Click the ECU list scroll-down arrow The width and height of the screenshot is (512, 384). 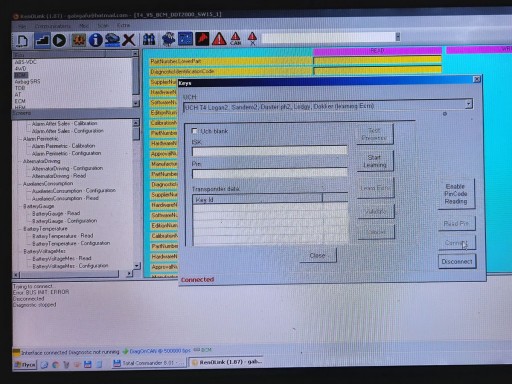point(136,103)
